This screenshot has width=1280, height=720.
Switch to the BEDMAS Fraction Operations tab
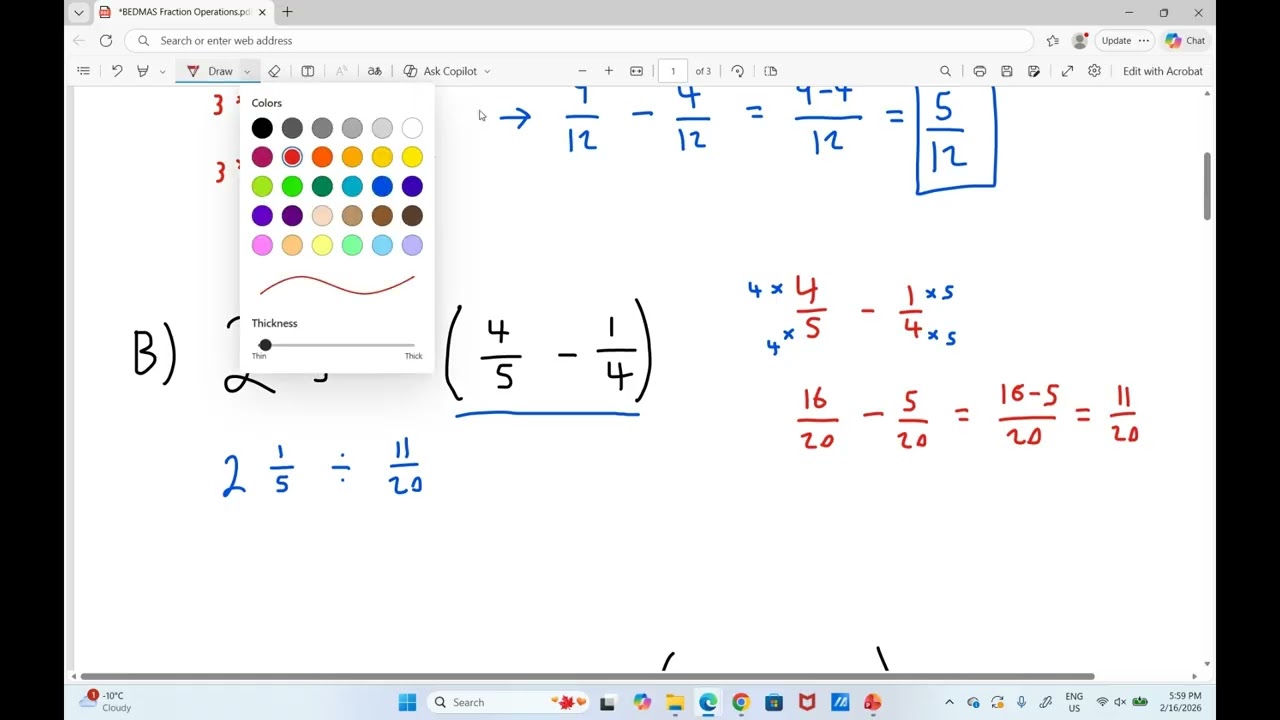click(x=184, y=12)
